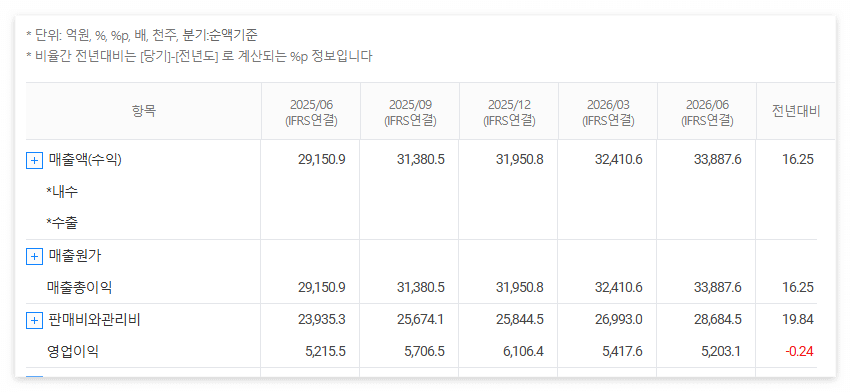Select the 판매비와관리비 row label

tap(94, 320)
